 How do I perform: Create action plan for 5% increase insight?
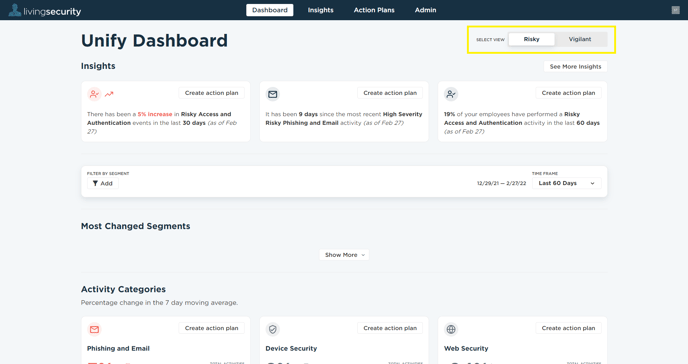pos(211,93)
